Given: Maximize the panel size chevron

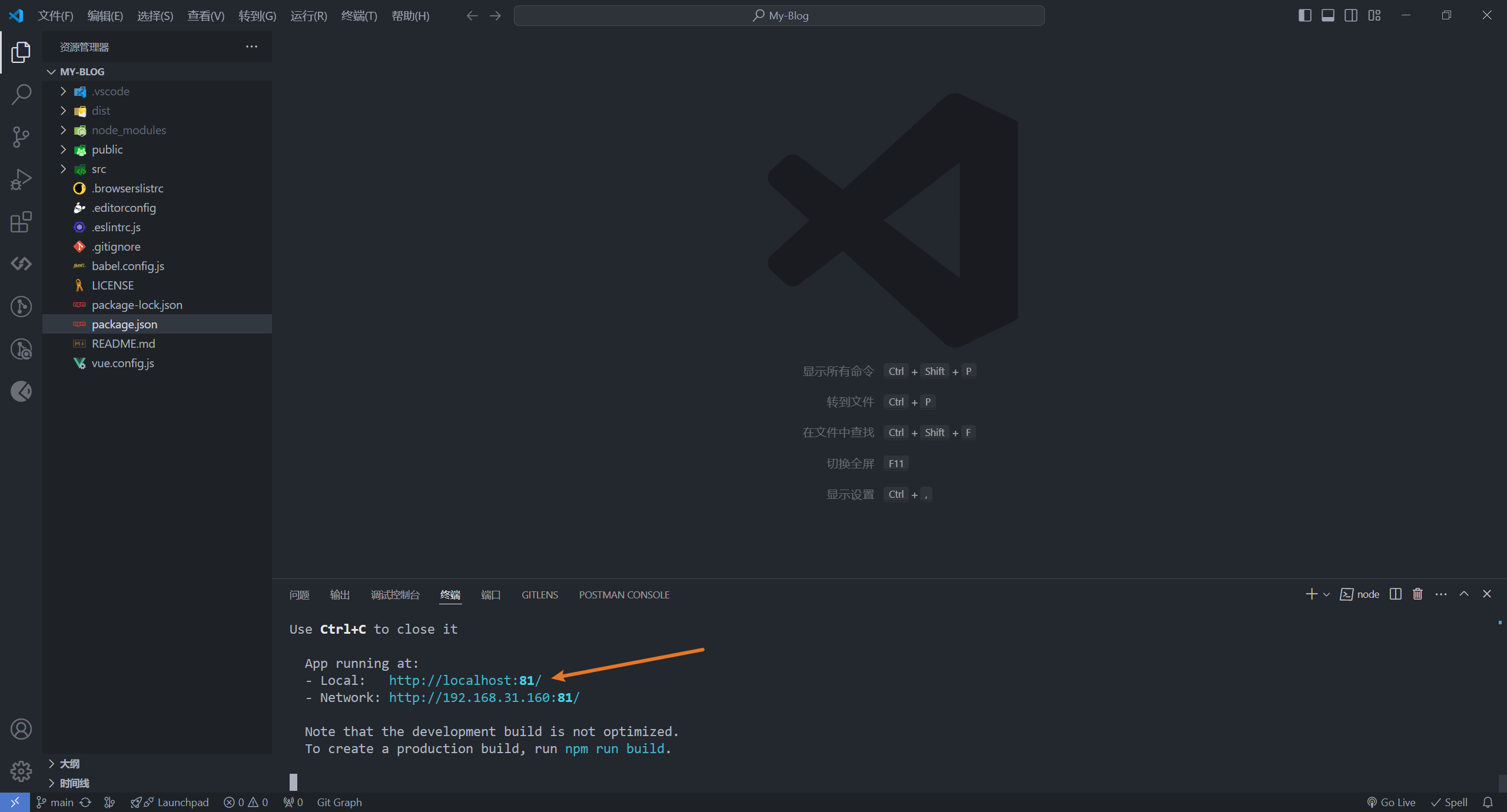Looking at the screenshot, I should click(x=1464, y=594).
